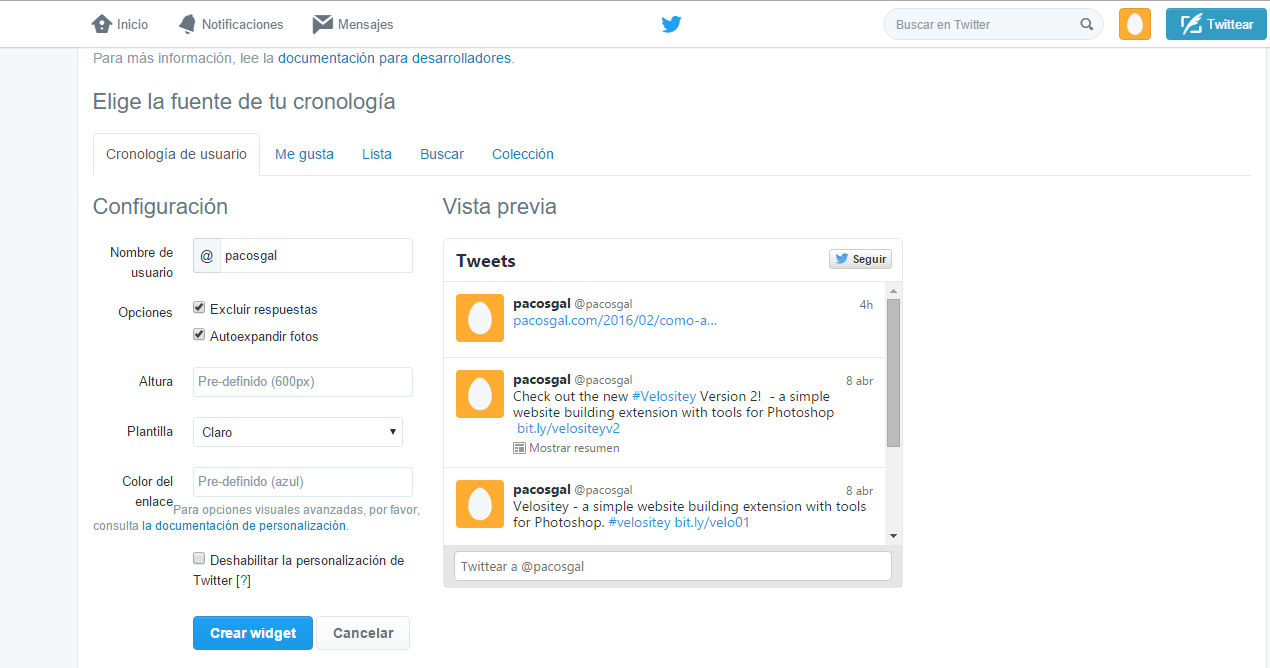
Task: Click the [?] help link
Action: coord(243,580)
